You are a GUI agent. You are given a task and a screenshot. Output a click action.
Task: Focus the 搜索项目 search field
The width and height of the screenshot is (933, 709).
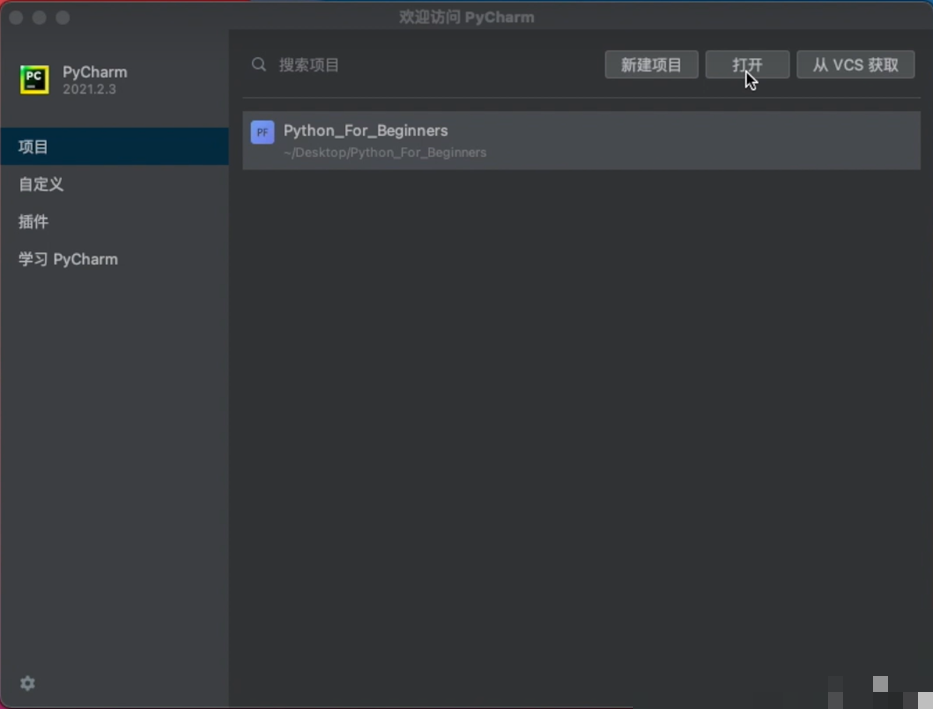(422, 64)
